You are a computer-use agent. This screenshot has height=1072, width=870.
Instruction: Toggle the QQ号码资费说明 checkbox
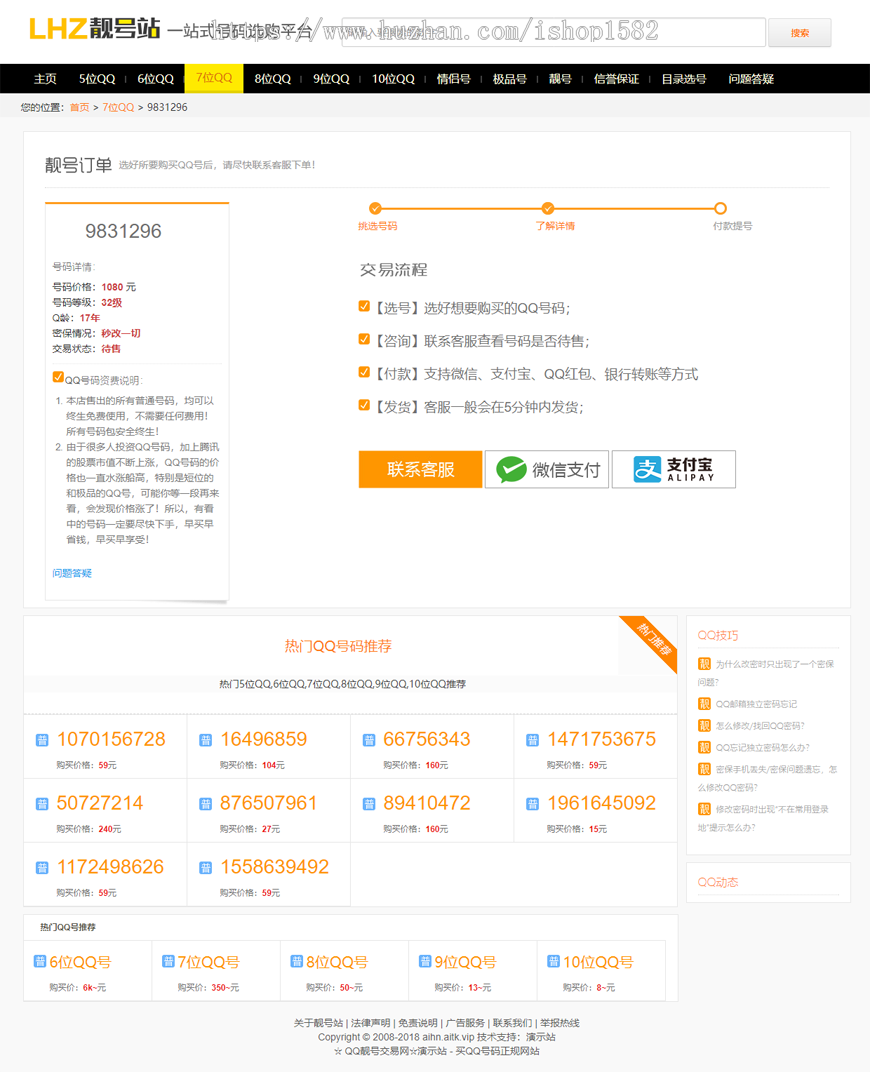click(58, 377)
